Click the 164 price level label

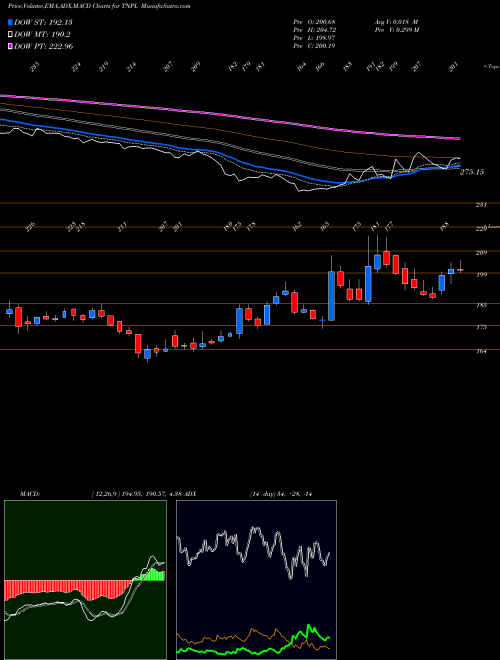[x=481, y=351]
